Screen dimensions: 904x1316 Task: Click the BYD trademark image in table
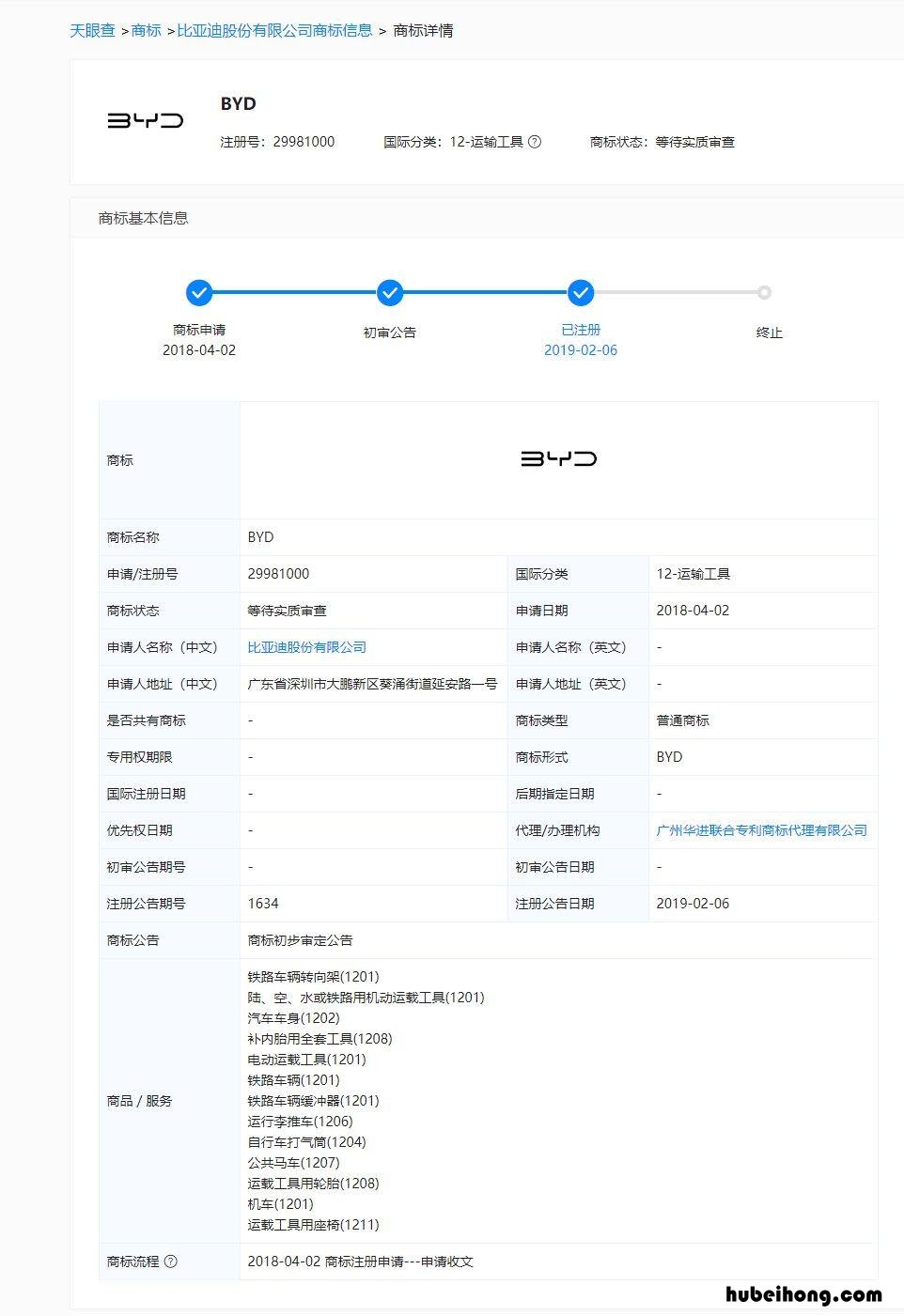[558, 459]
